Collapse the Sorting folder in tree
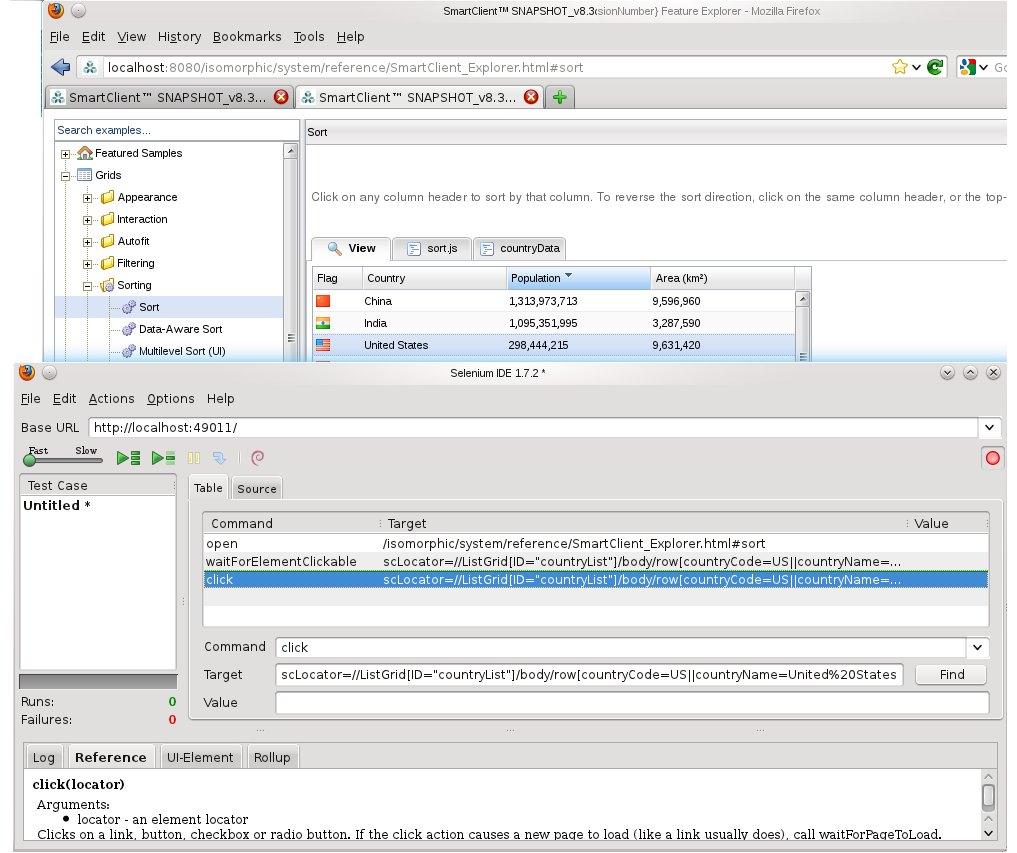The height and width of the screenshot is (853, 1017). pyautogui.click(x=88, y=286)
